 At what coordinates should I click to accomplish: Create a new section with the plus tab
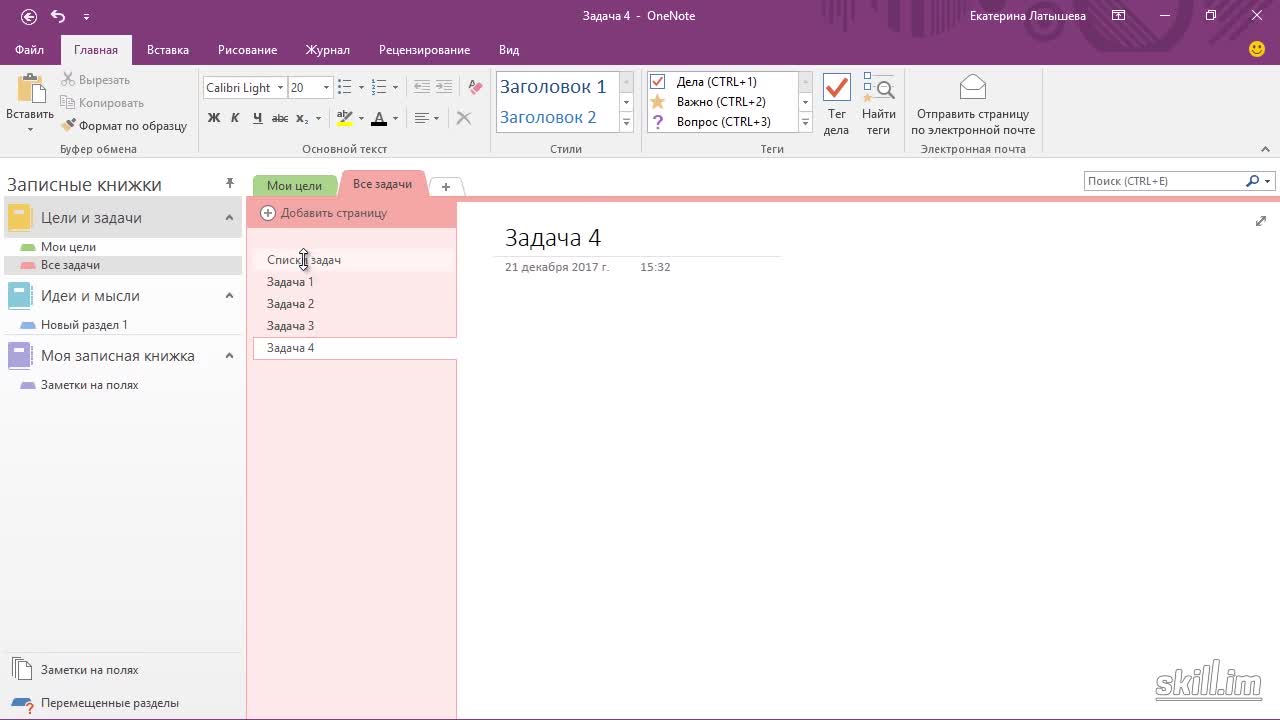(x=446, y=187)
